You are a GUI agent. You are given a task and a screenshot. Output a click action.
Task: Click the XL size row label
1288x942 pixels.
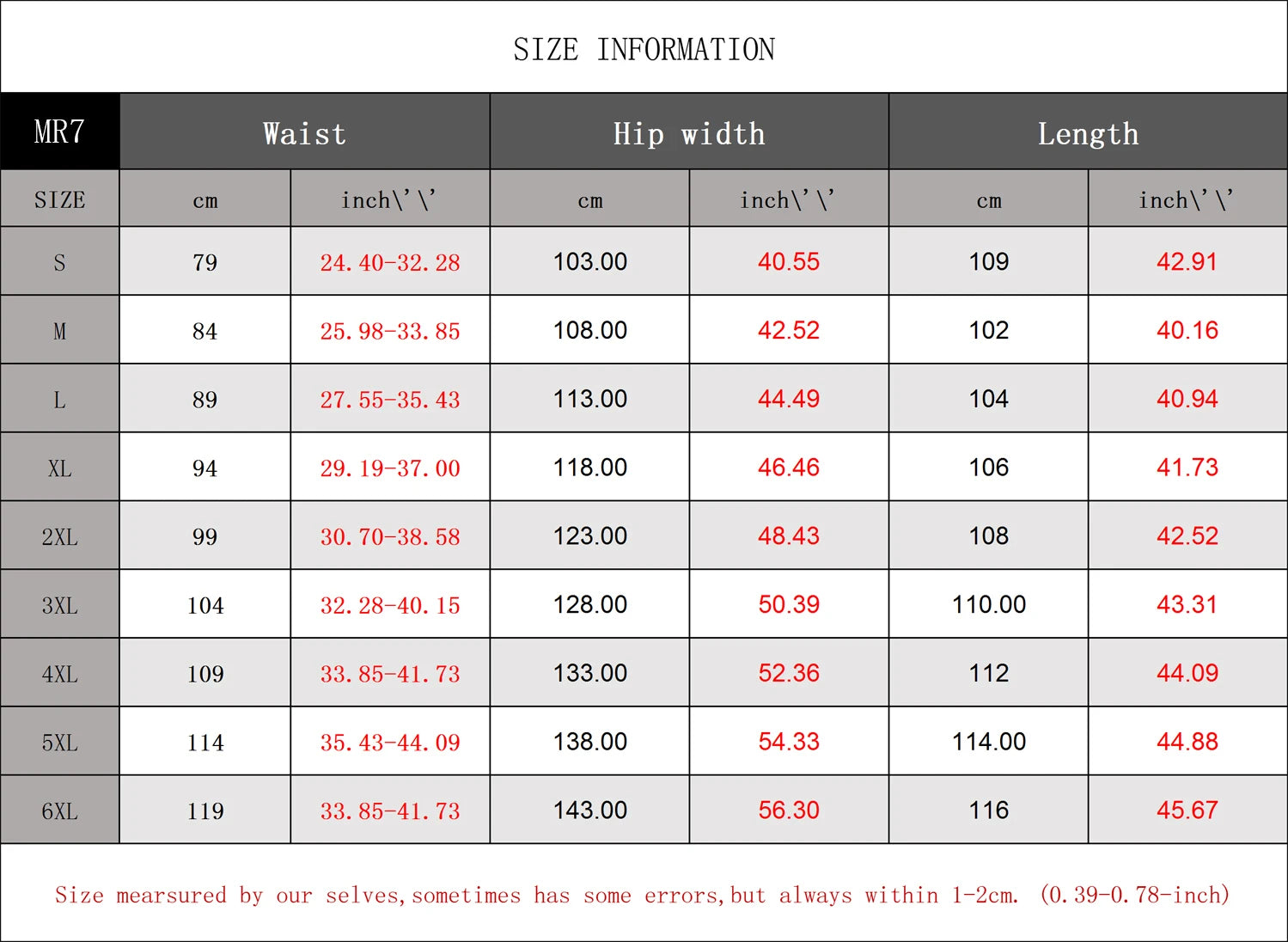59,468
